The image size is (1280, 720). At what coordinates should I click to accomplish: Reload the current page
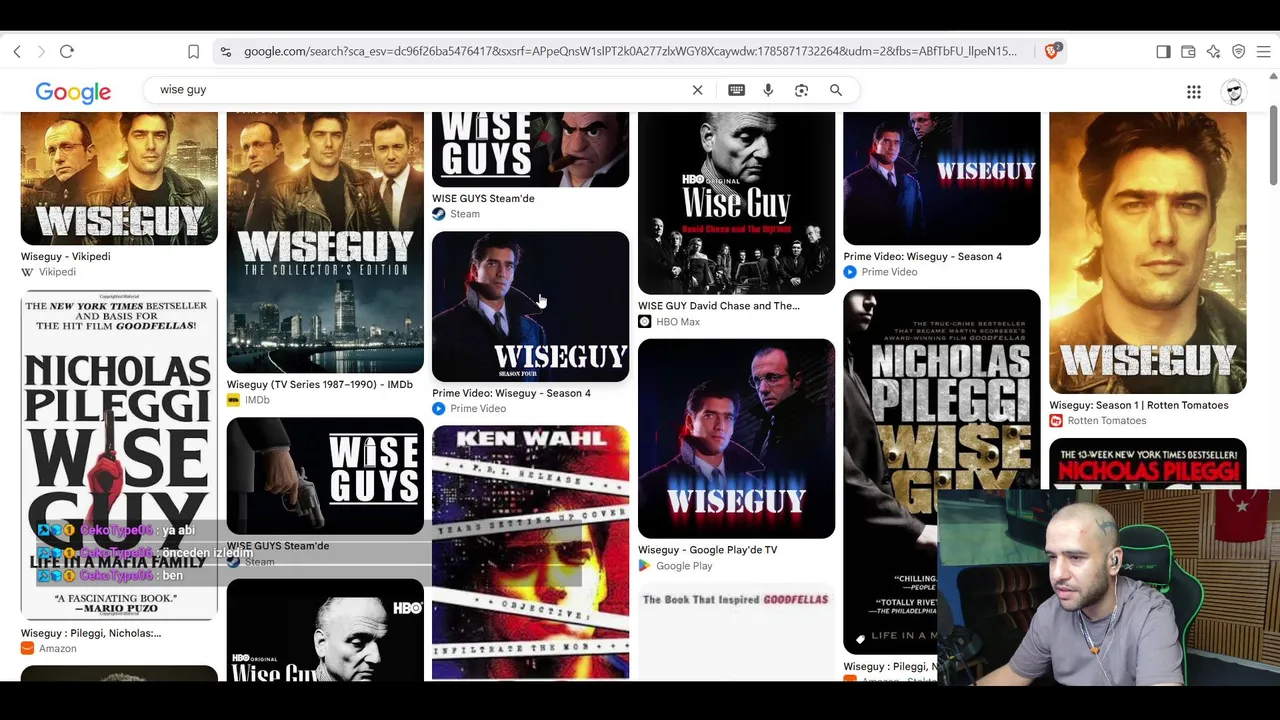tap(67, 51)
